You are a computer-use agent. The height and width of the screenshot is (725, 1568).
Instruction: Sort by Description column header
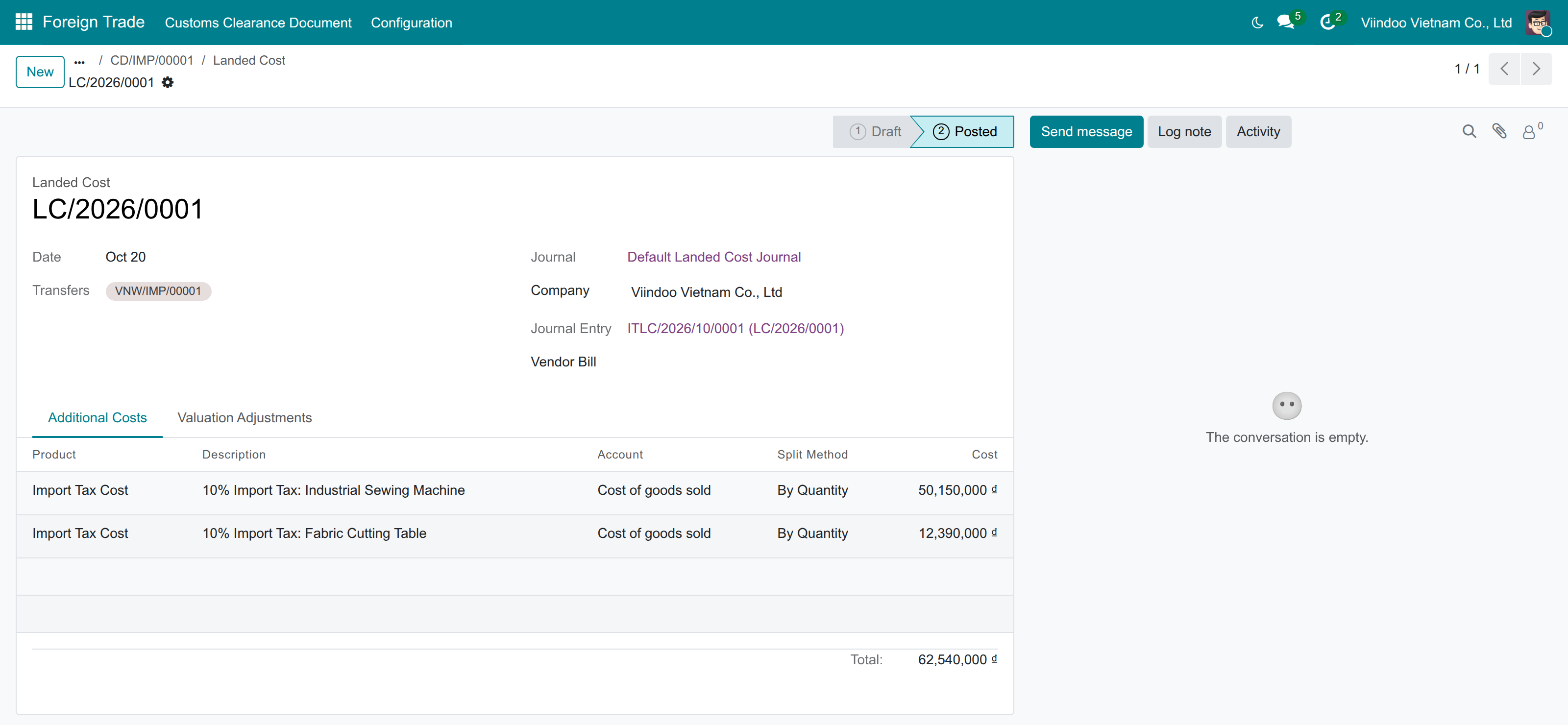tap(234, 455)
